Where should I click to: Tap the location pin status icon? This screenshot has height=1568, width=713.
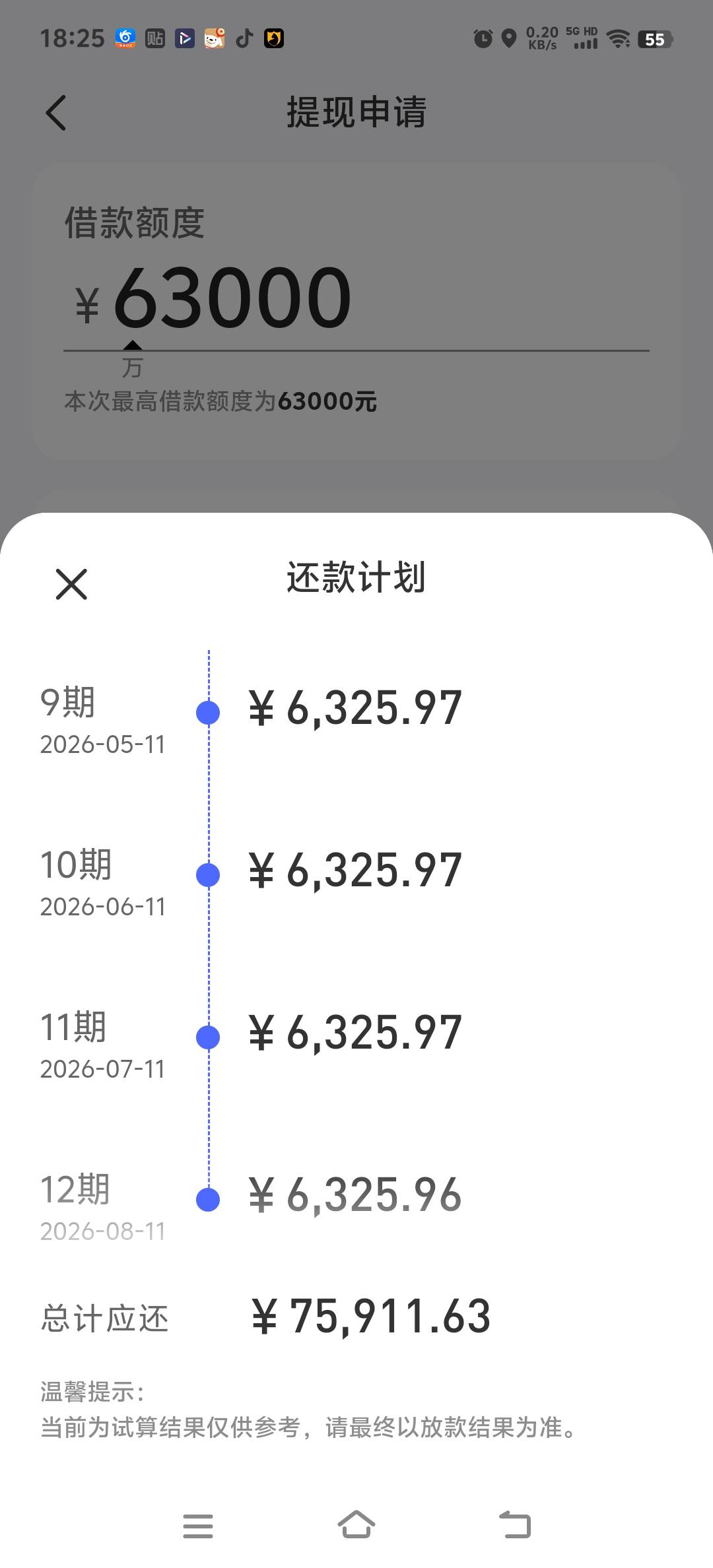[508, 38]
